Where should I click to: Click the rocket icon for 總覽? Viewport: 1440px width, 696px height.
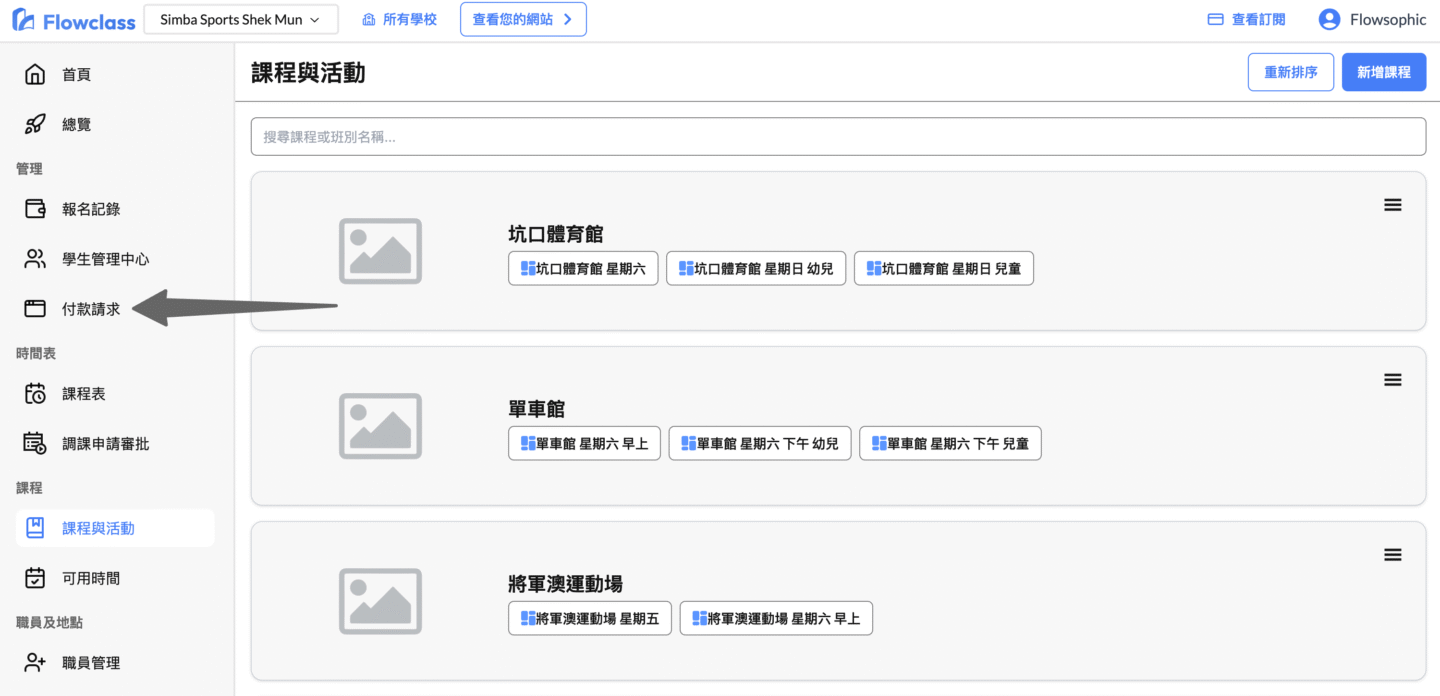click(35, 125)
